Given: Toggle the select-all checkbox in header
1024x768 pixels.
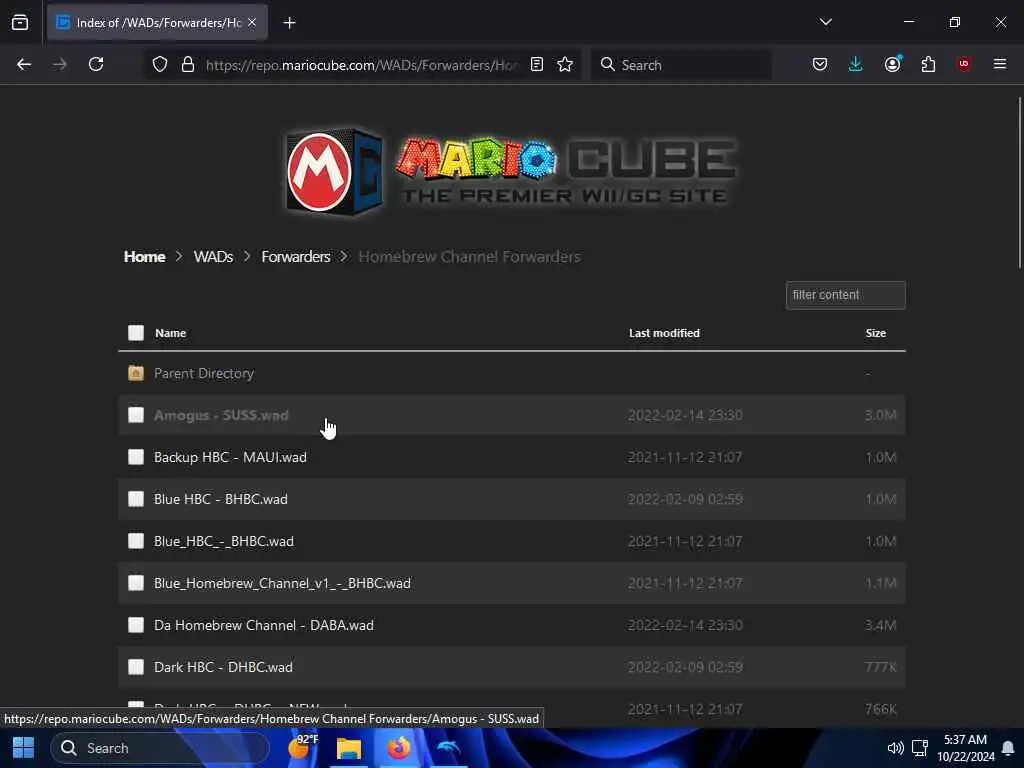Looking at the screenshot, I should [136, 333].
